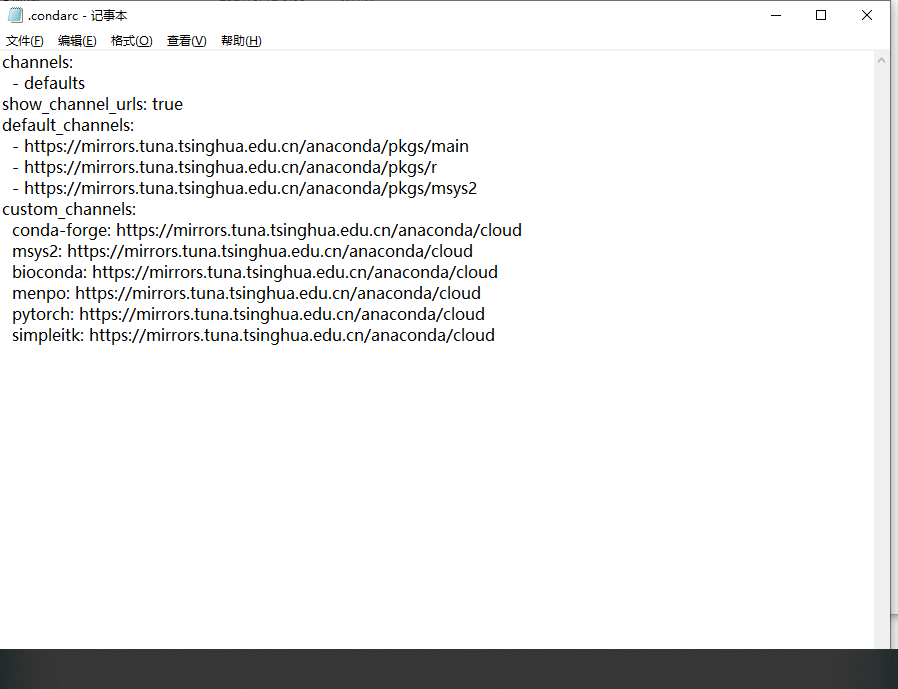Click the scrollbar up arrow

click(x=881, y=60)
